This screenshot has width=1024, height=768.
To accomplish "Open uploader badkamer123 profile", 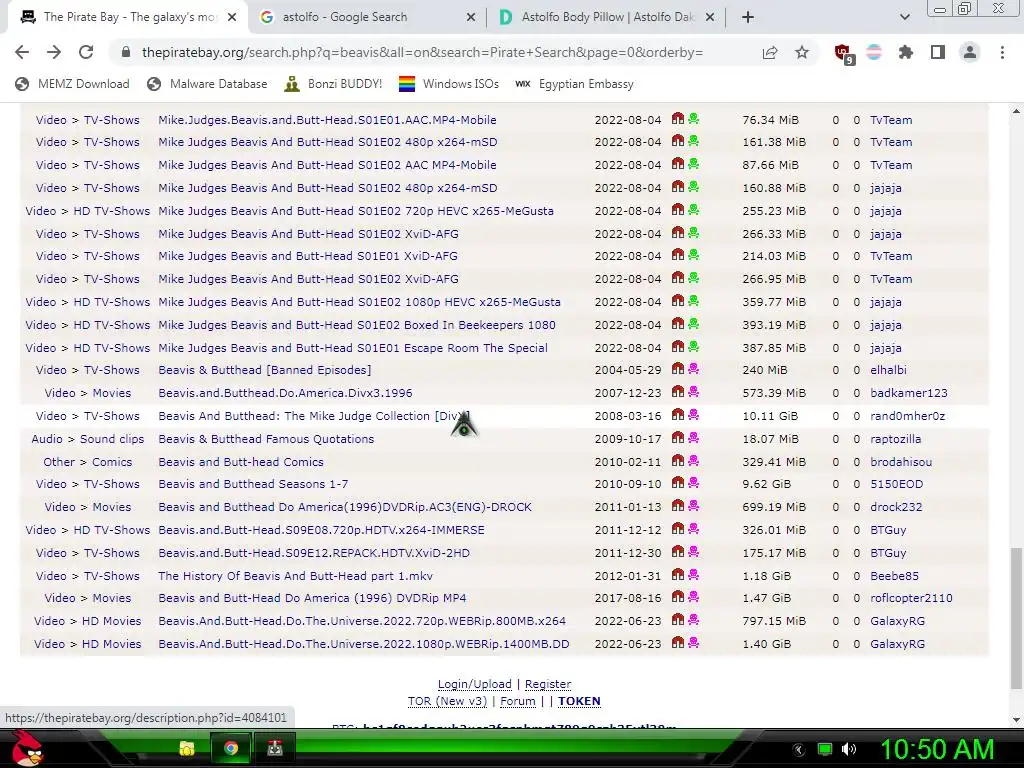I will (908, 393).
